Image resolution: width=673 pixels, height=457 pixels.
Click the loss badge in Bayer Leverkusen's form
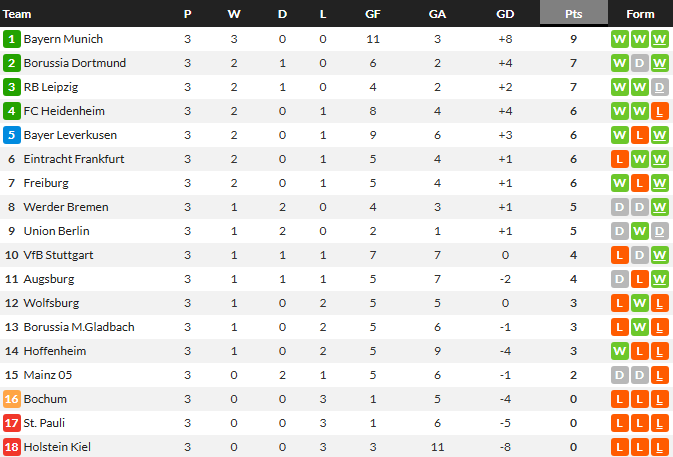click(639, 135)
